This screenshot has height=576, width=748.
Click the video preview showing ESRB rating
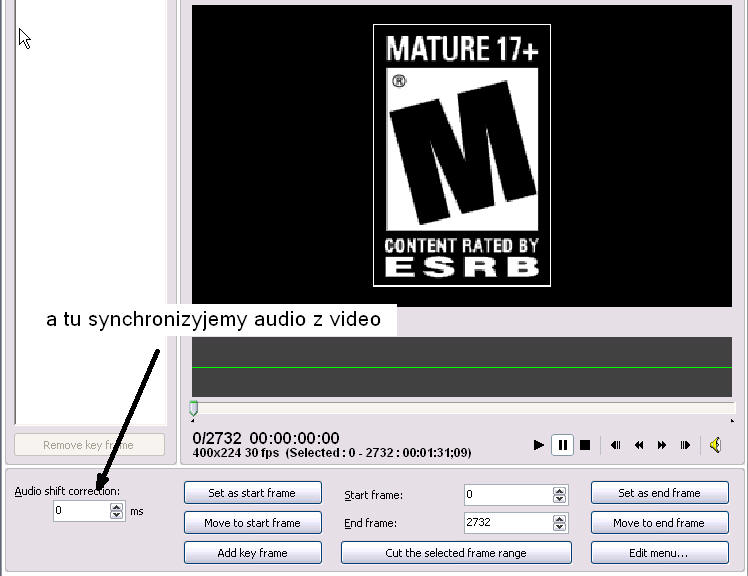[x=462, y=156]
